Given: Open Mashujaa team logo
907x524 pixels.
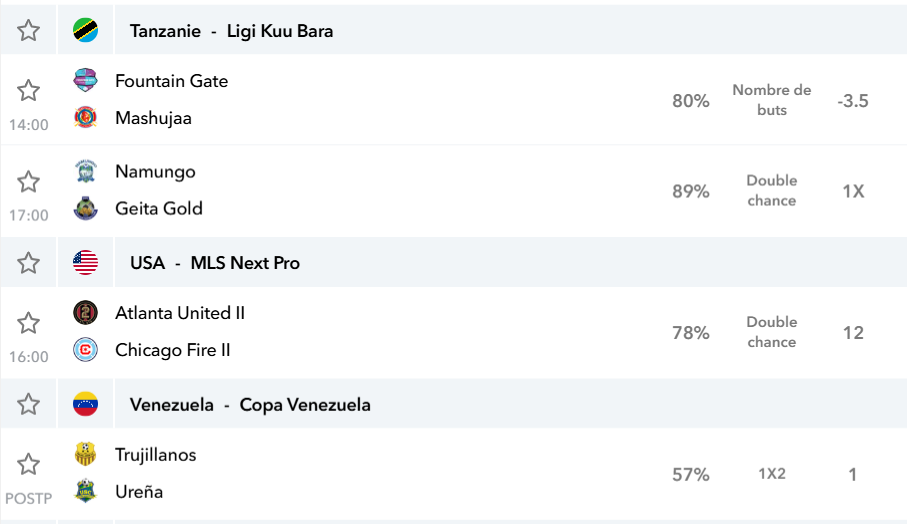Looking at the screenshot, I should [x=85, y=117].
